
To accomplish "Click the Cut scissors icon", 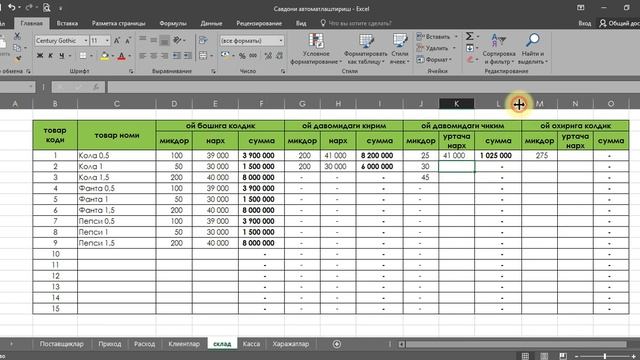I will click(x=17, y=37).
